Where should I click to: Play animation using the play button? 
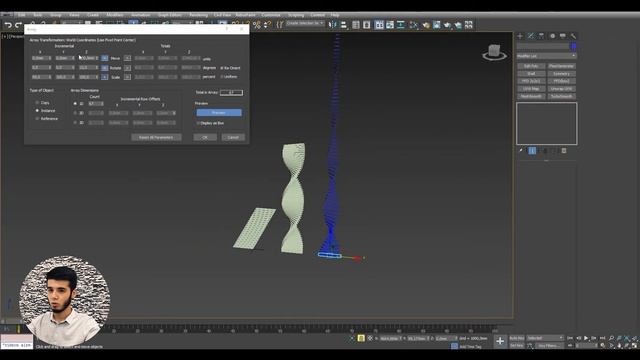coord(586,338)
